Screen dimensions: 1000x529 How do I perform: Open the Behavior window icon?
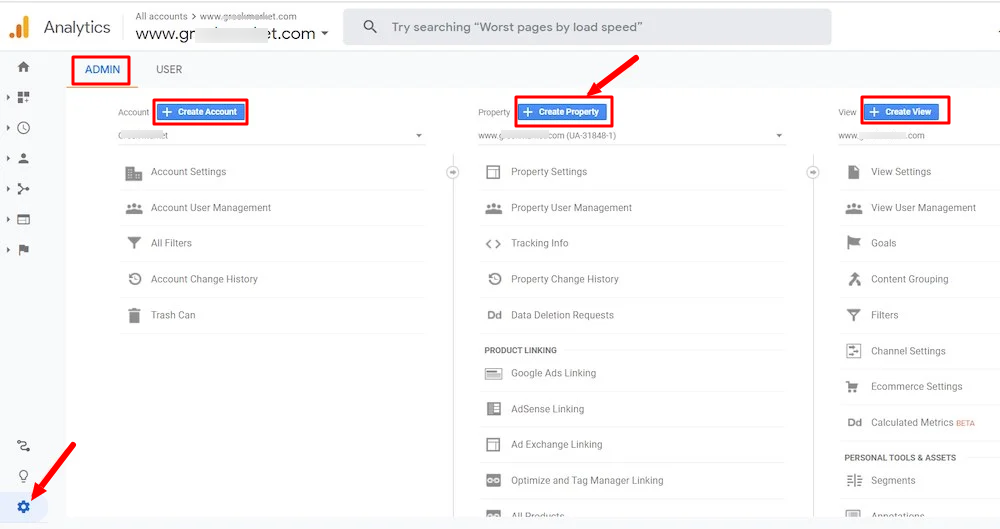[24, 220]
